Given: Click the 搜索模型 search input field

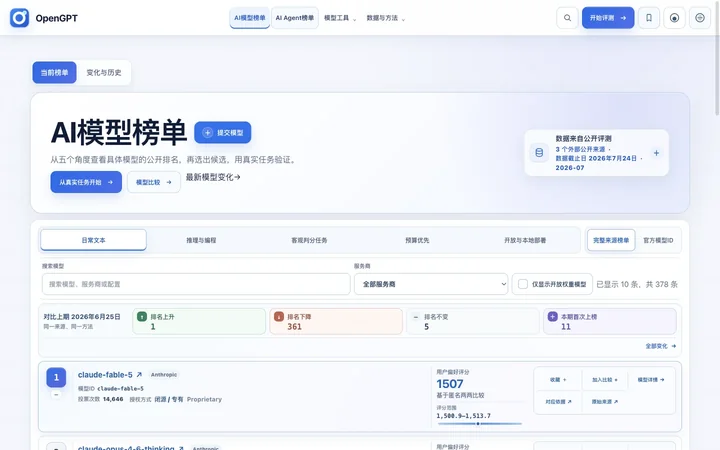Looking at the screenshot, I should point(196,284).
